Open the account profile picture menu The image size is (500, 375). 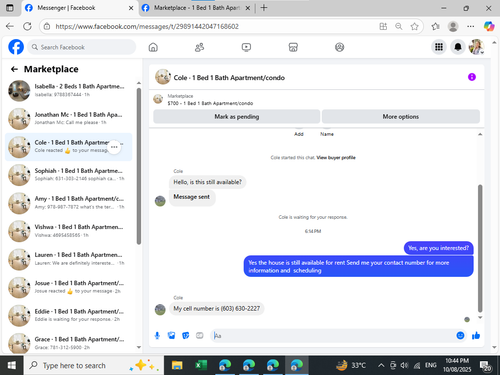click(x=476, y=47)
